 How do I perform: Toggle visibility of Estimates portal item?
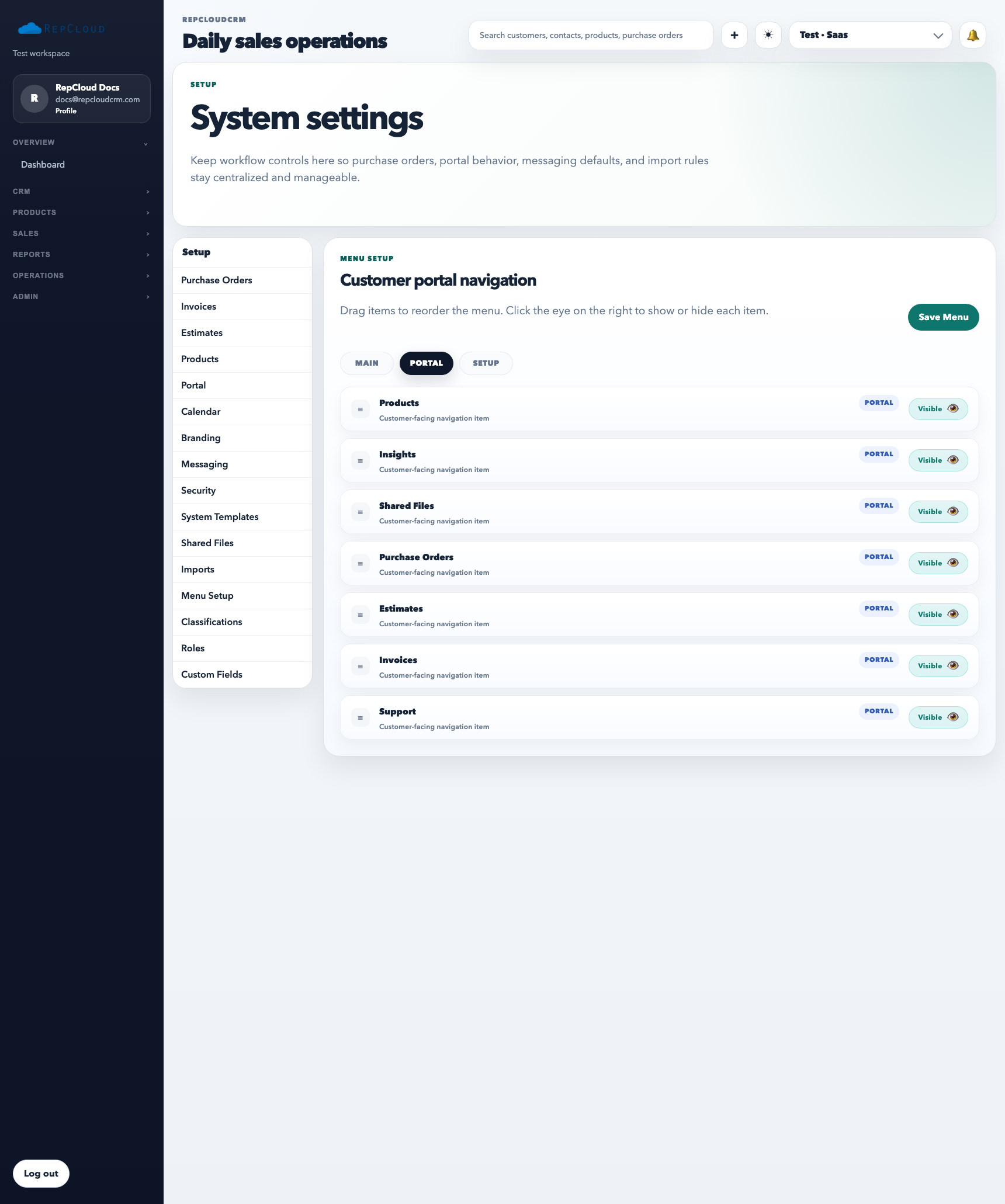tap(938, 615)
